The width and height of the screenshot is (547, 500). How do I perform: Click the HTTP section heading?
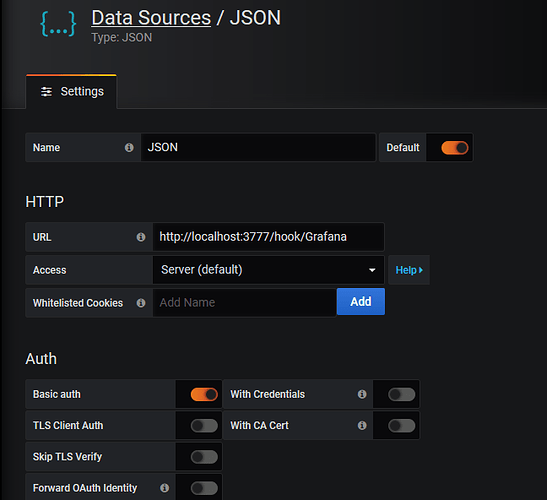(45, 202)
